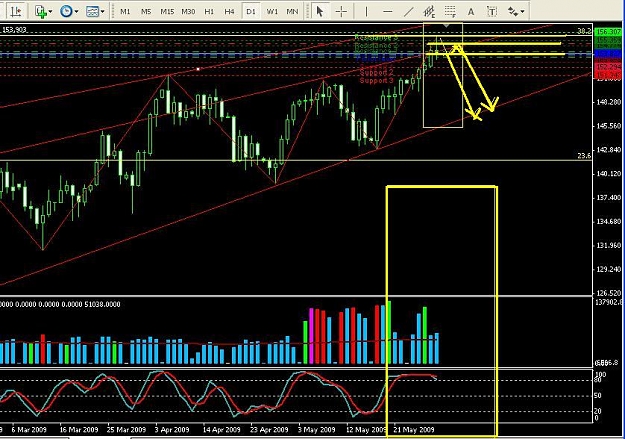Select the Fibonacci retracement tool

coord(450,12)
